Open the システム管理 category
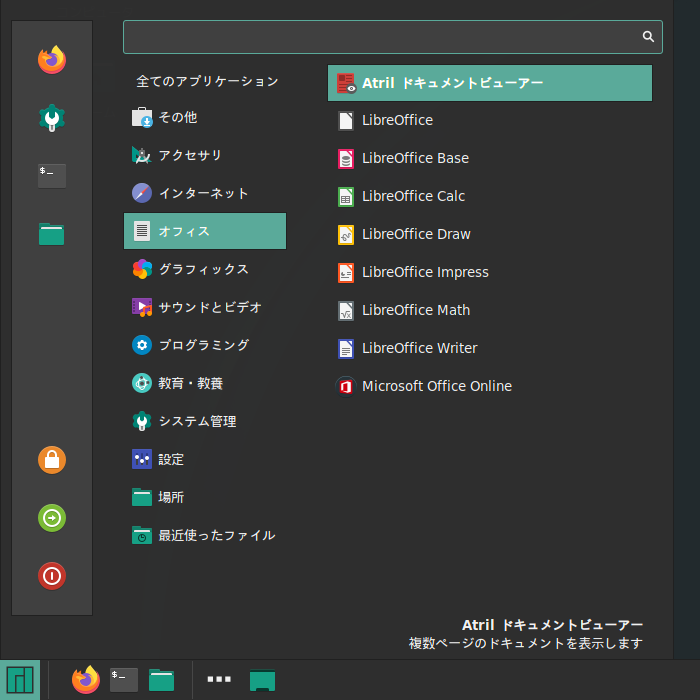Image resolution: width=700 pixels, height=700 pixels. [x=205, y=421]
